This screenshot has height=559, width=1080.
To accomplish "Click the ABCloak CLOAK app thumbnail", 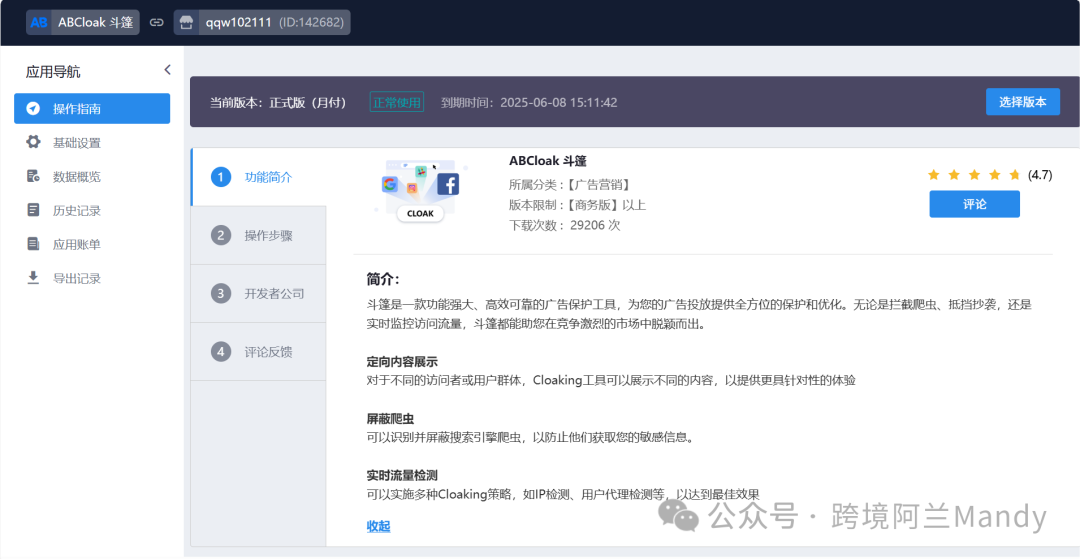I will 421,191.
